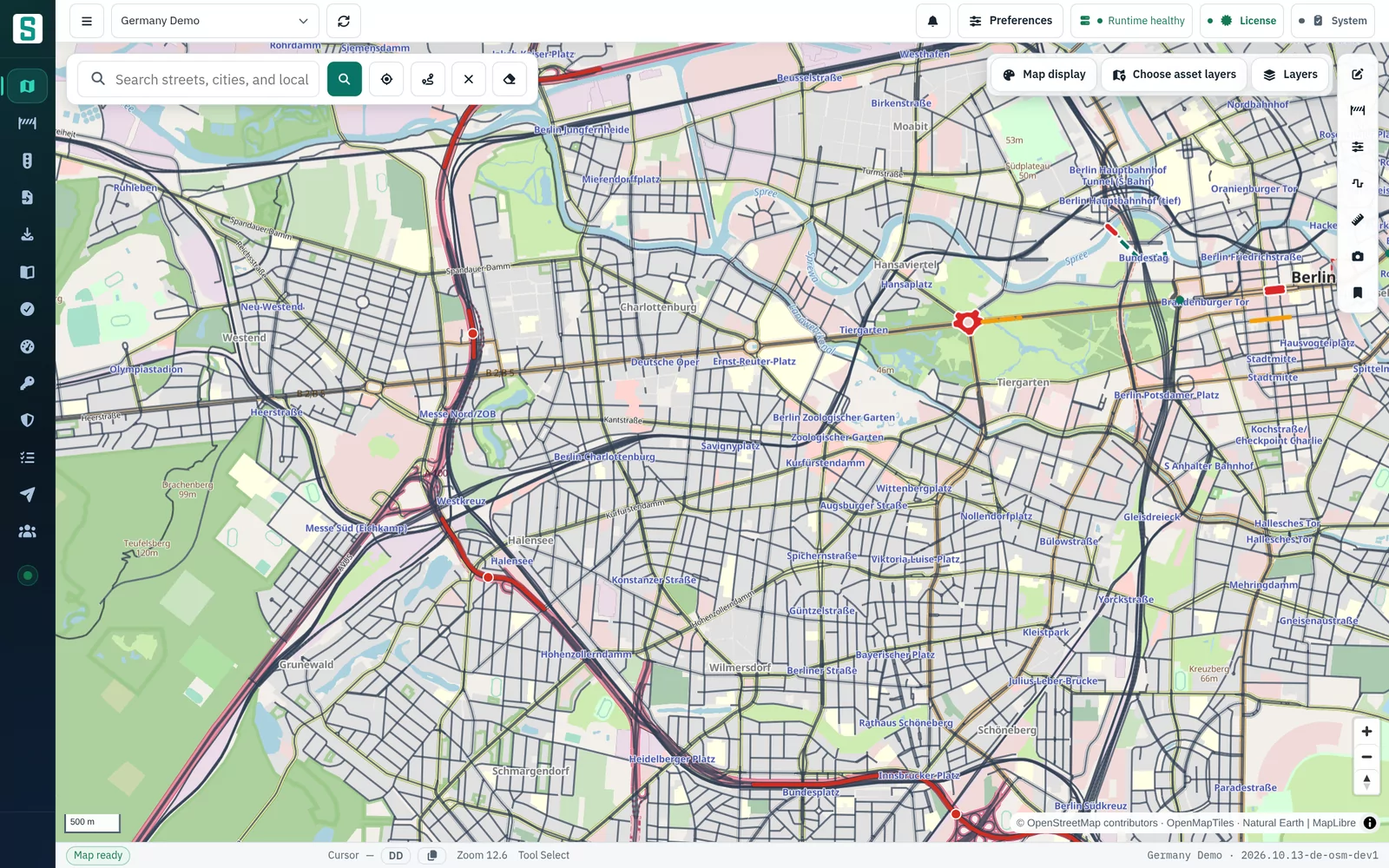The height and width of the screenshot is (868, 1389).
Task: Open the License status button
Action: 1241,21
